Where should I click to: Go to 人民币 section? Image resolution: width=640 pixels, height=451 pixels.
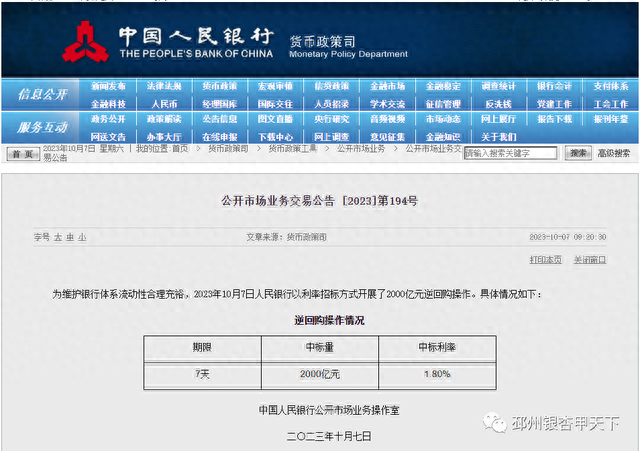pyautogui.click(x=164, y=104)
